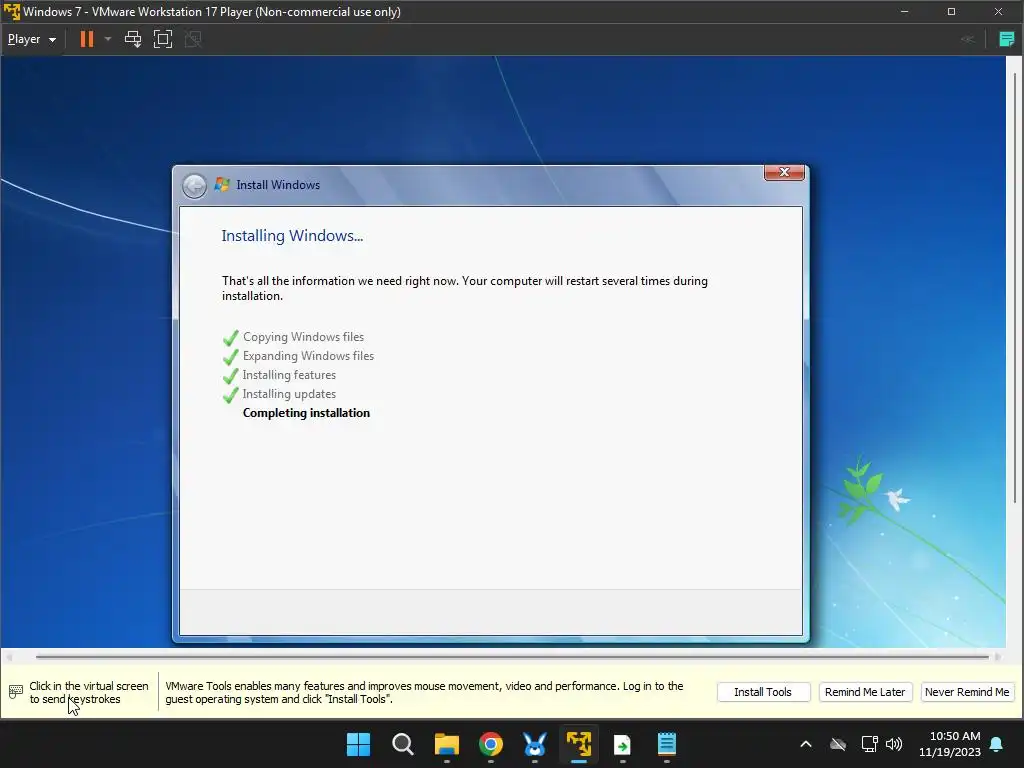Open Google Chrome from the taskbar
This screenshot has height=768, width=1024.
[x=490, y=744]
